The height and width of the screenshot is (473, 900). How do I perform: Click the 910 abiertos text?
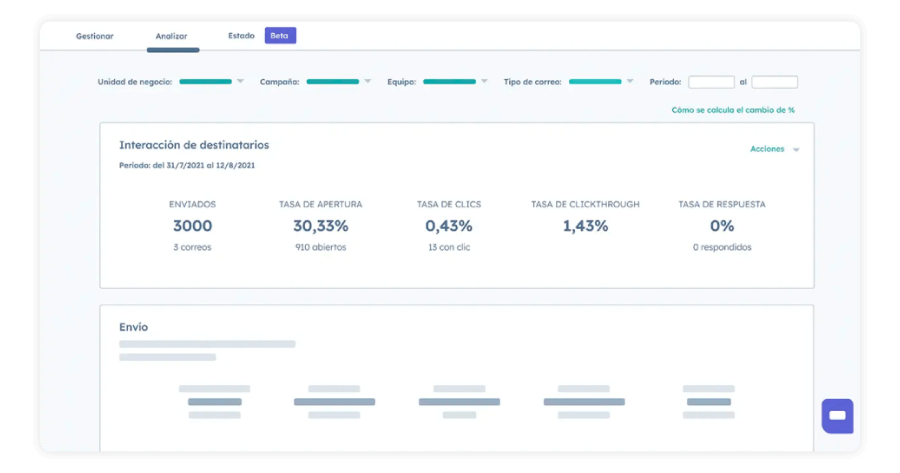[321, 247]
